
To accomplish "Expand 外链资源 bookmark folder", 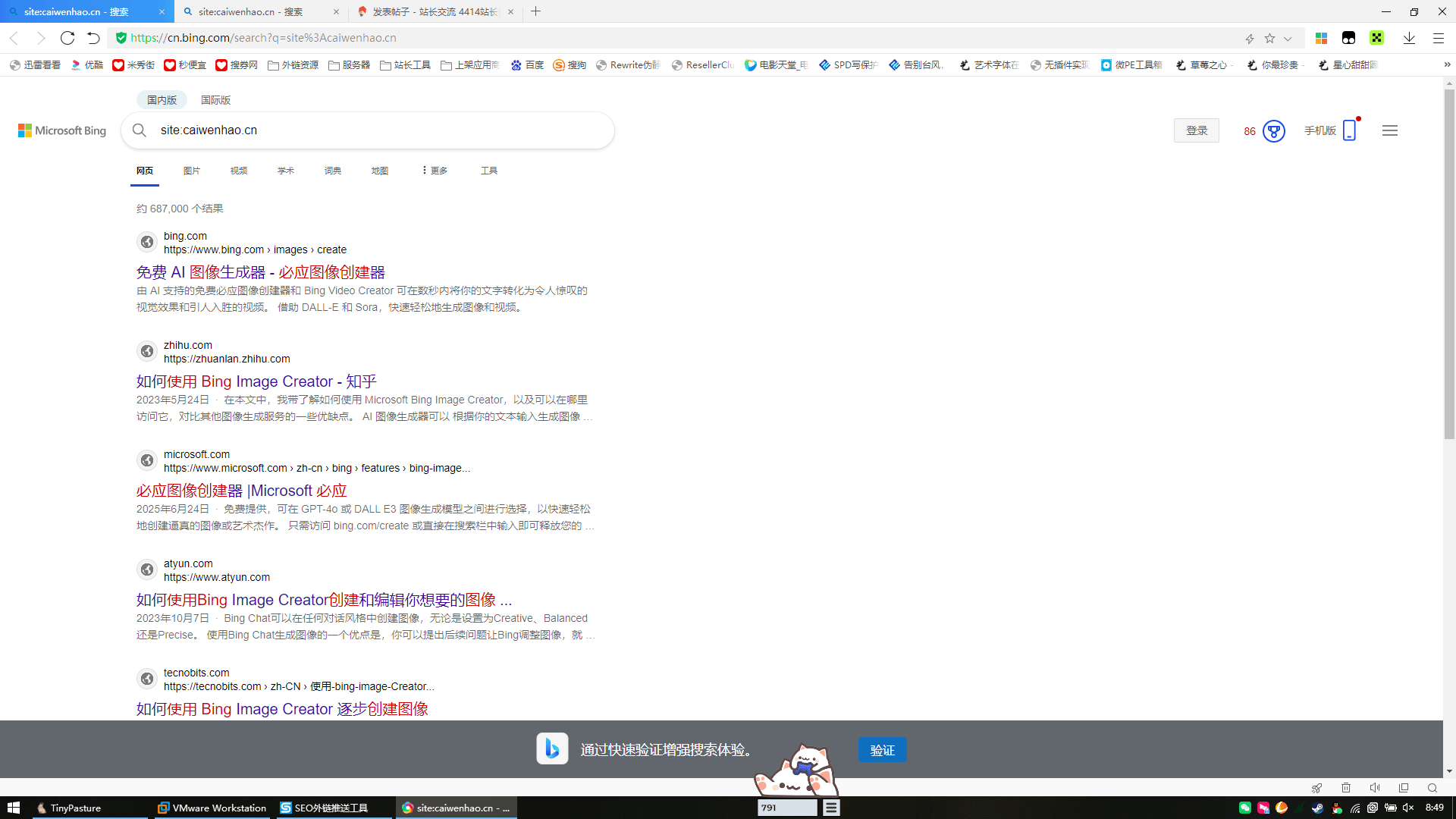I will [293, 65].
